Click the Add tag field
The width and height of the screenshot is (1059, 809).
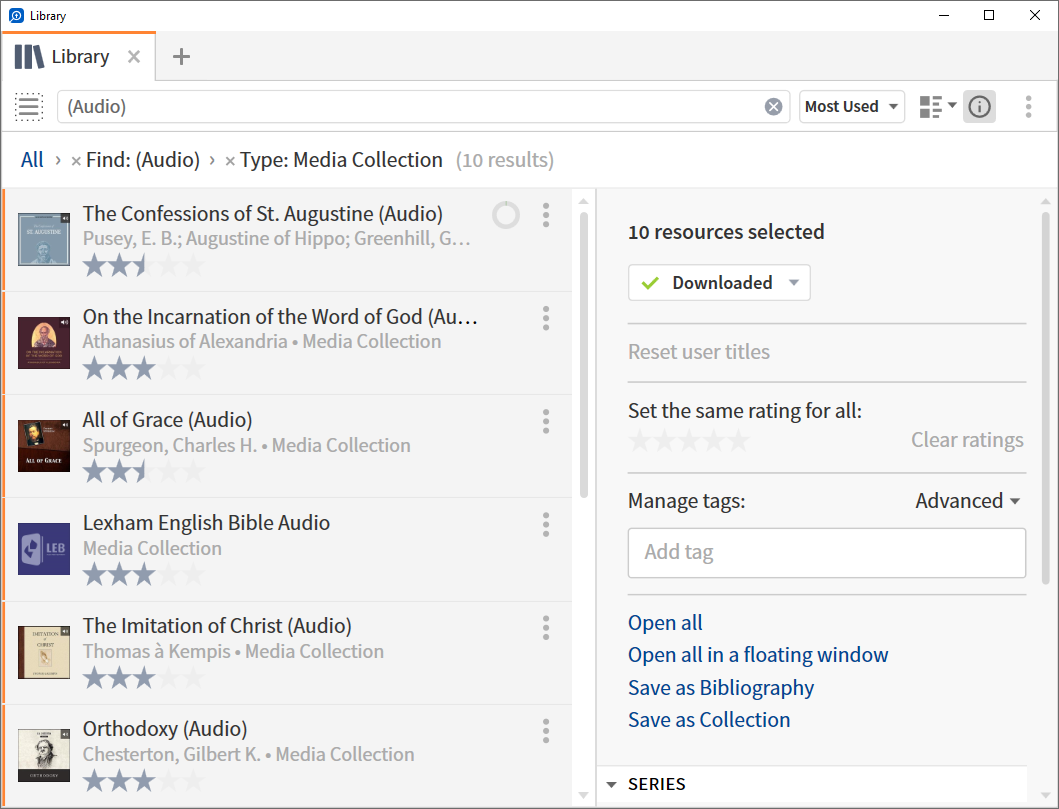click(827, 553)
